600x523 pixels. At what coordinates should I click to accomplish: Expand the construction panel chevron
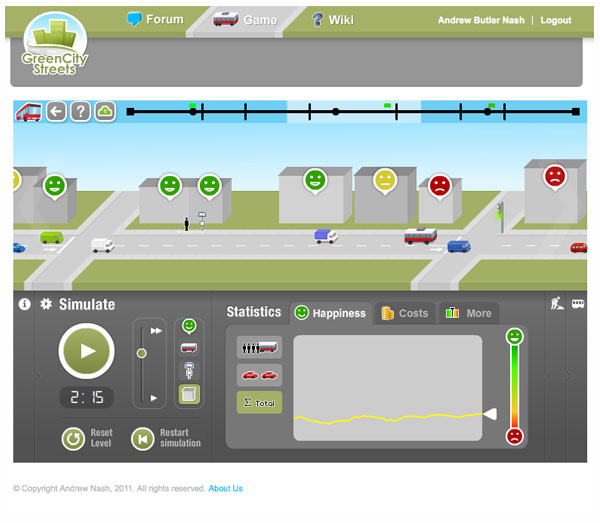[548, 376]
